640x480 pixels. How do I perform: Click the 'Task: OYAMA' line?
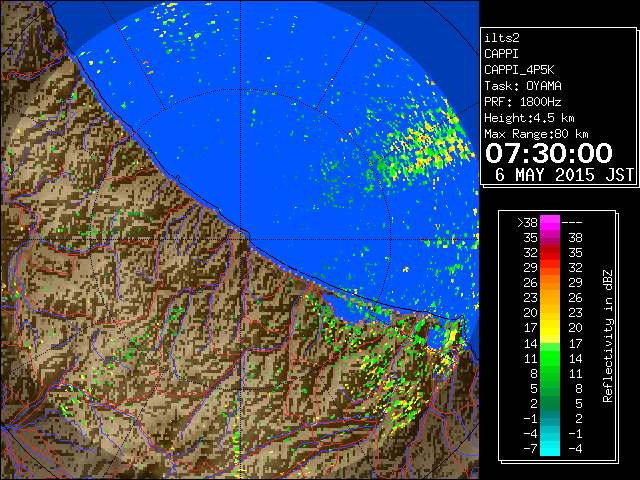(523, 86)
